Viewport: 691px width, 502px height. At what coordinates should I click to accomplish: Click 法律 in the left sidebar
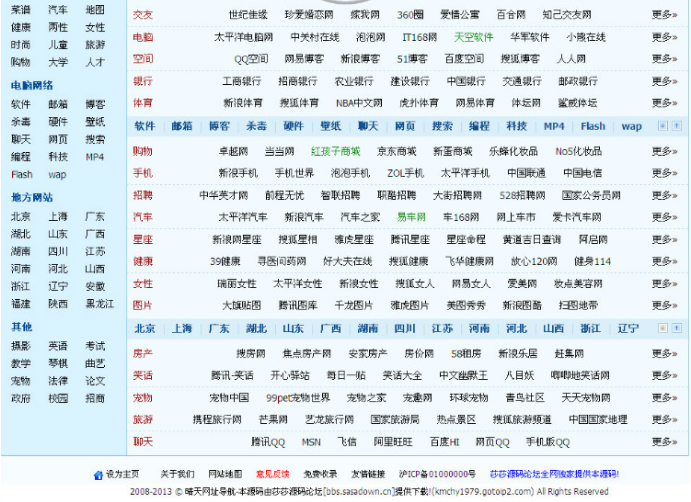(x=58, y=381)
